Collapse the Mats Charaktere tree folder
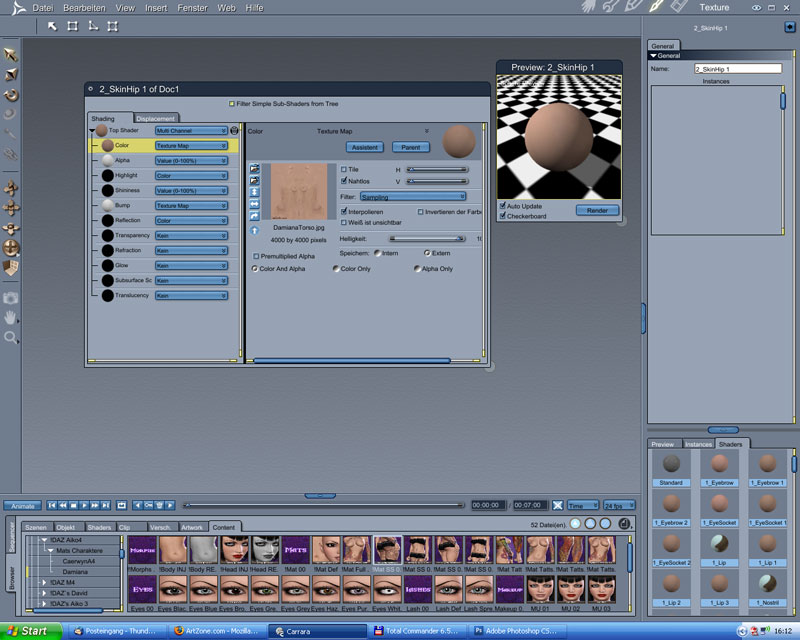Image resolution: width=800 pixels, height=640 pixels. (x=50, y=550)
